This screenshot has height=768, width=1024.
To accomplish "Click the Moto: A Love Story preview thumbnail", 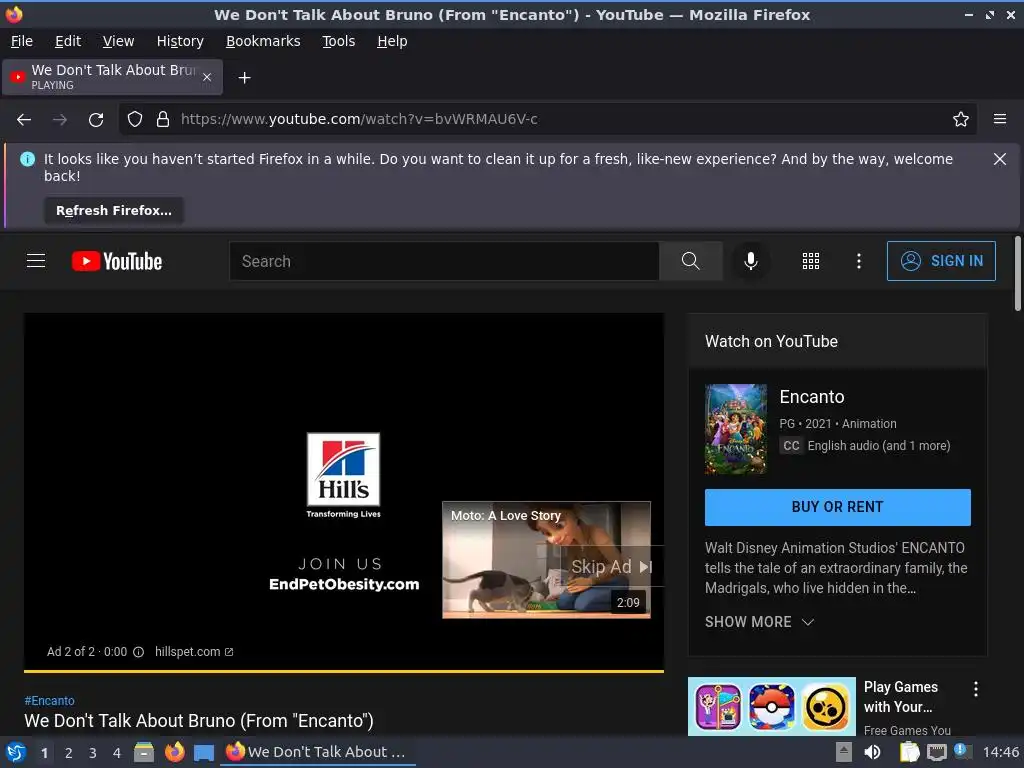I will pos(546,560).
